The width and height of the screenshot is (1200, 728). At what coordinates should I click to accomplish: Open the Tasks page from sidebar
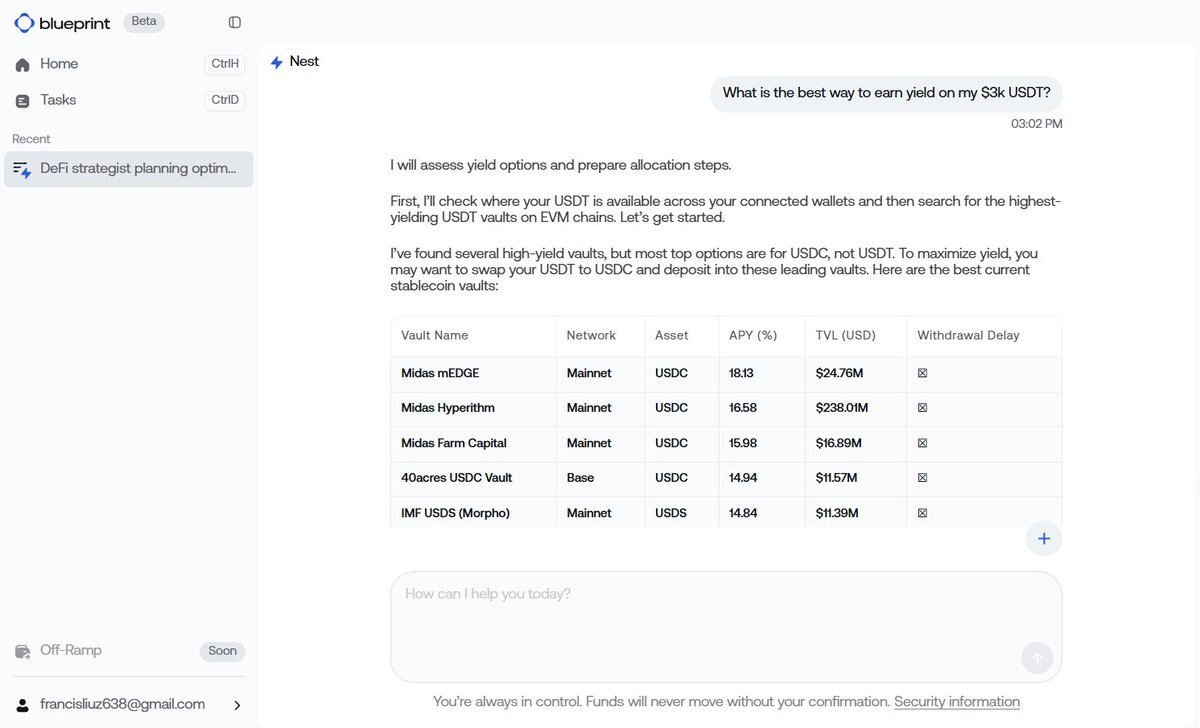pos(129,100)
